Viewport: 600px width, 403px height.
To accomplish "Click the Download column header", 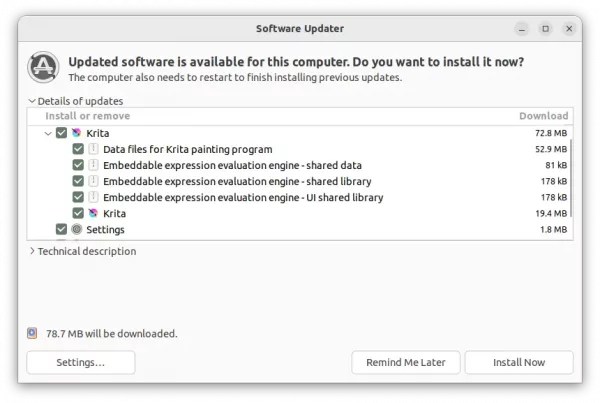I will [543, 116].
